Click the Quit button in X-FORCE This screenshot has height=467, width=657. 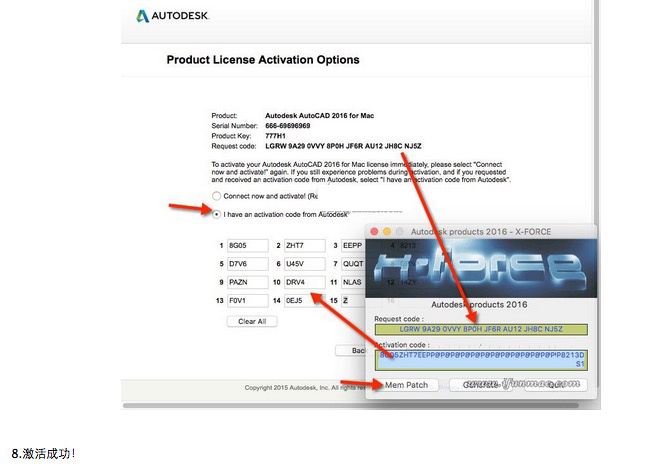556,385
